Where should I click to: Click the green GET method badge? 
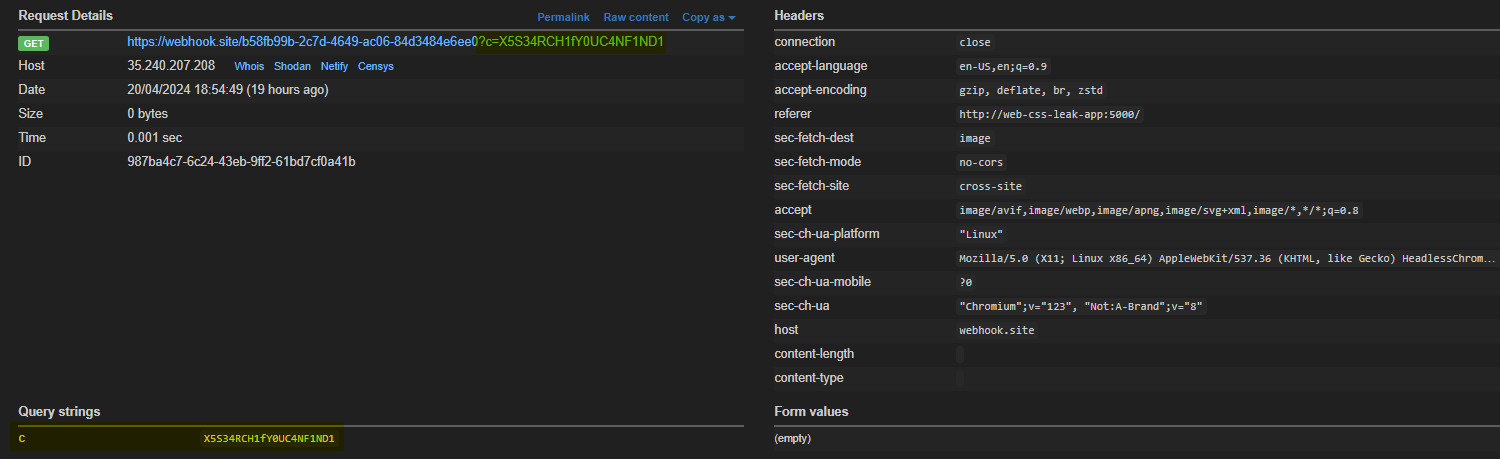point(34,43)
